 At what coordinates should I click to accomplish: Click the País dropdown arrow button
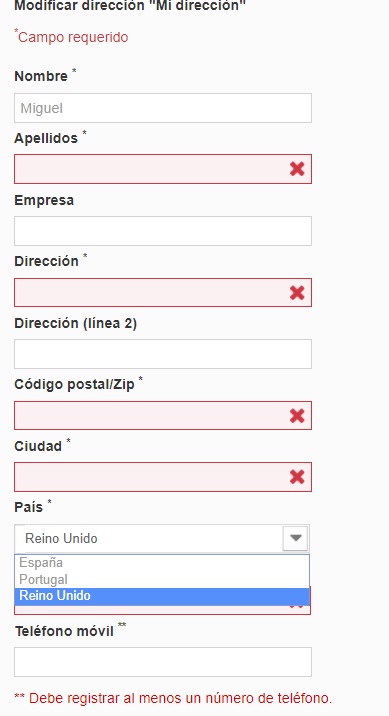click(295, 538)
